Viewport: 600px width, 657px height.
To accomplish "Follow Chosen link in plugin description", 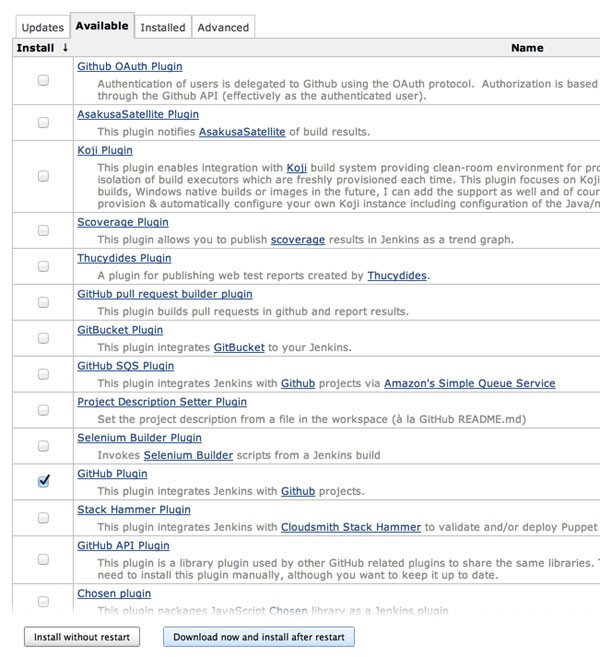I will click(x=288, y=611).
